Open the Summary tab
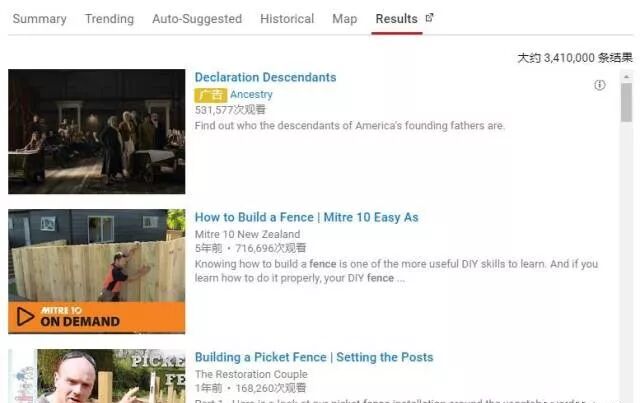Viewport: 640px width, 403px height. [x=40, y=19]
